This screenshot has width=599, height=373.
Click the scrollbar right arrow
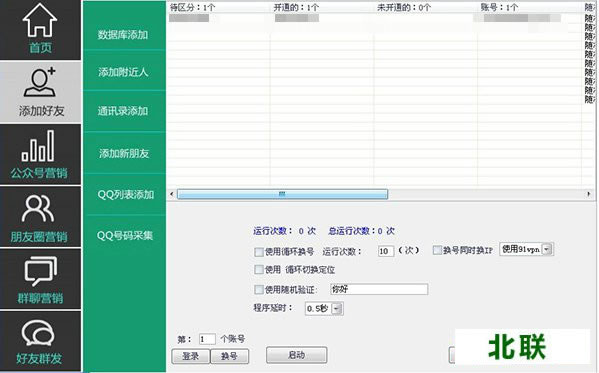coord(588,194)
